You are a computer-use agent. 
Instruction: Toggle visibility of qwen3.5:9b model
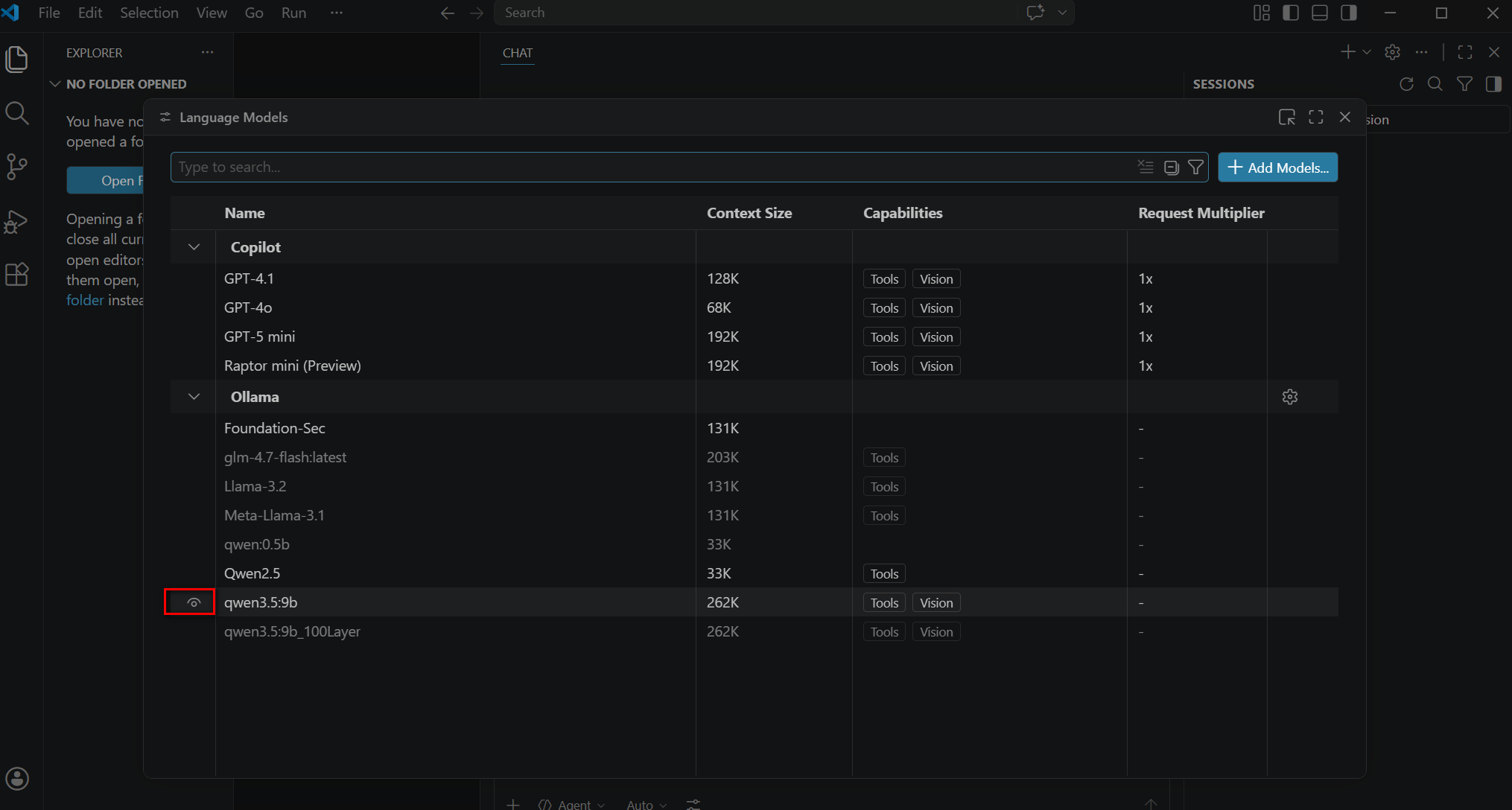pyautogui.click(x=194, y=602)
